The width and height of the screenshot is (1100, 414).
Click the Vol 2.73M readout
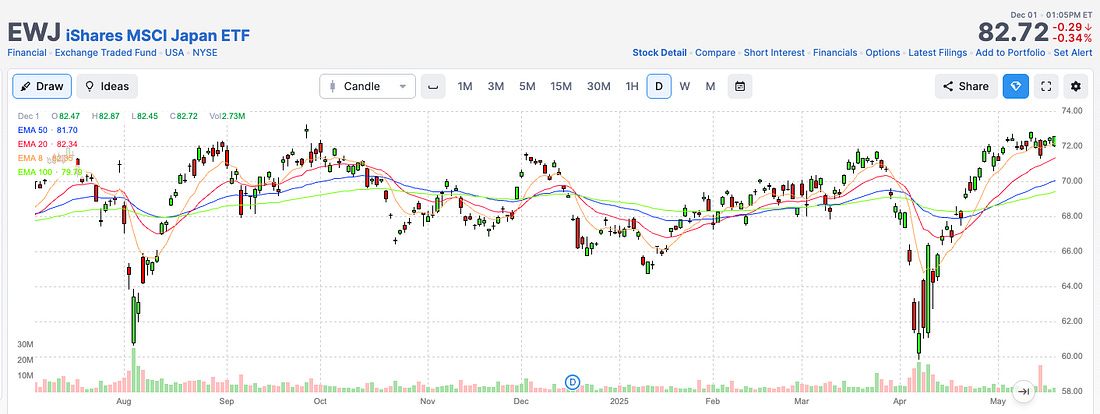[227, 116]
